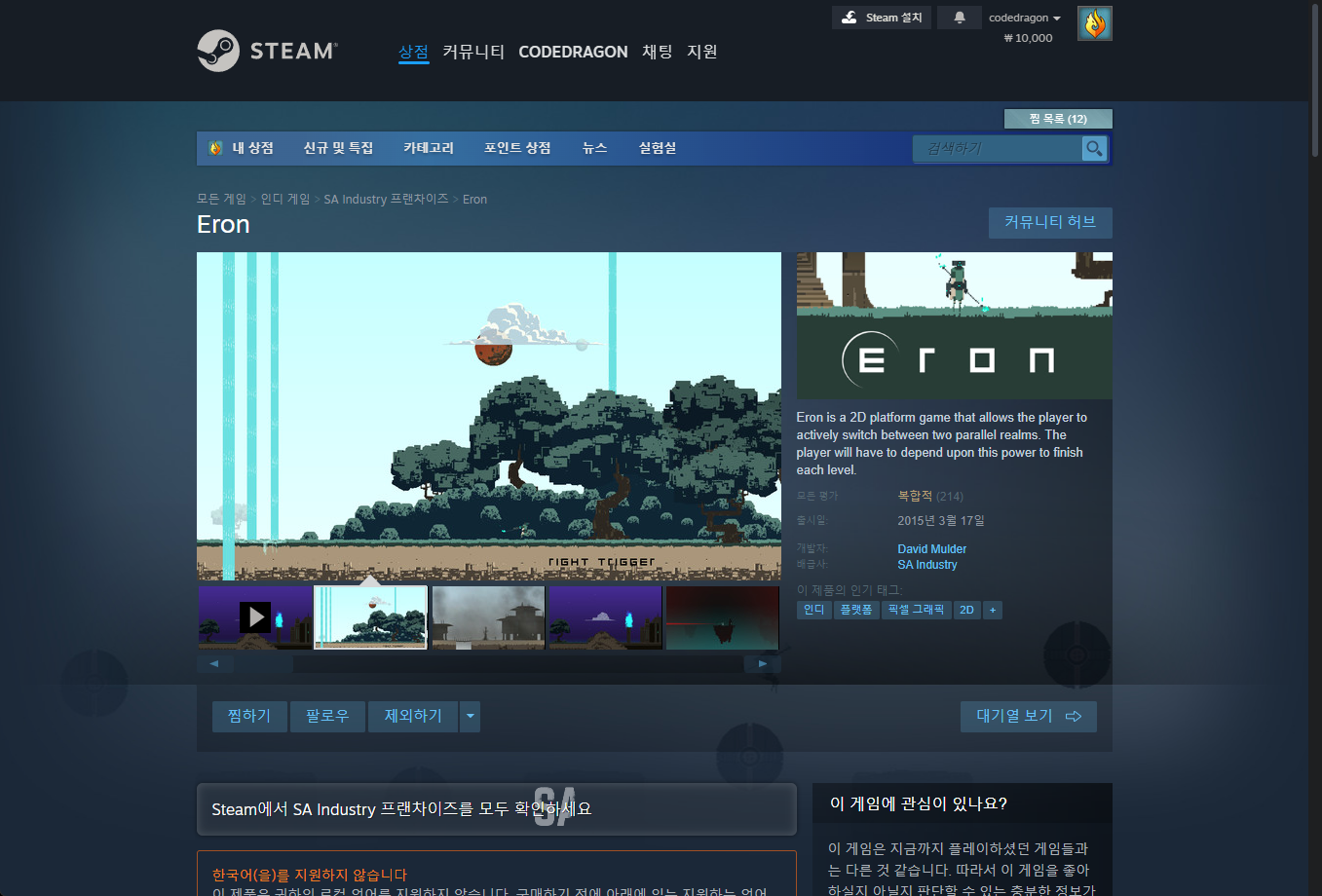Click the 인디 tag

point(813,610)
